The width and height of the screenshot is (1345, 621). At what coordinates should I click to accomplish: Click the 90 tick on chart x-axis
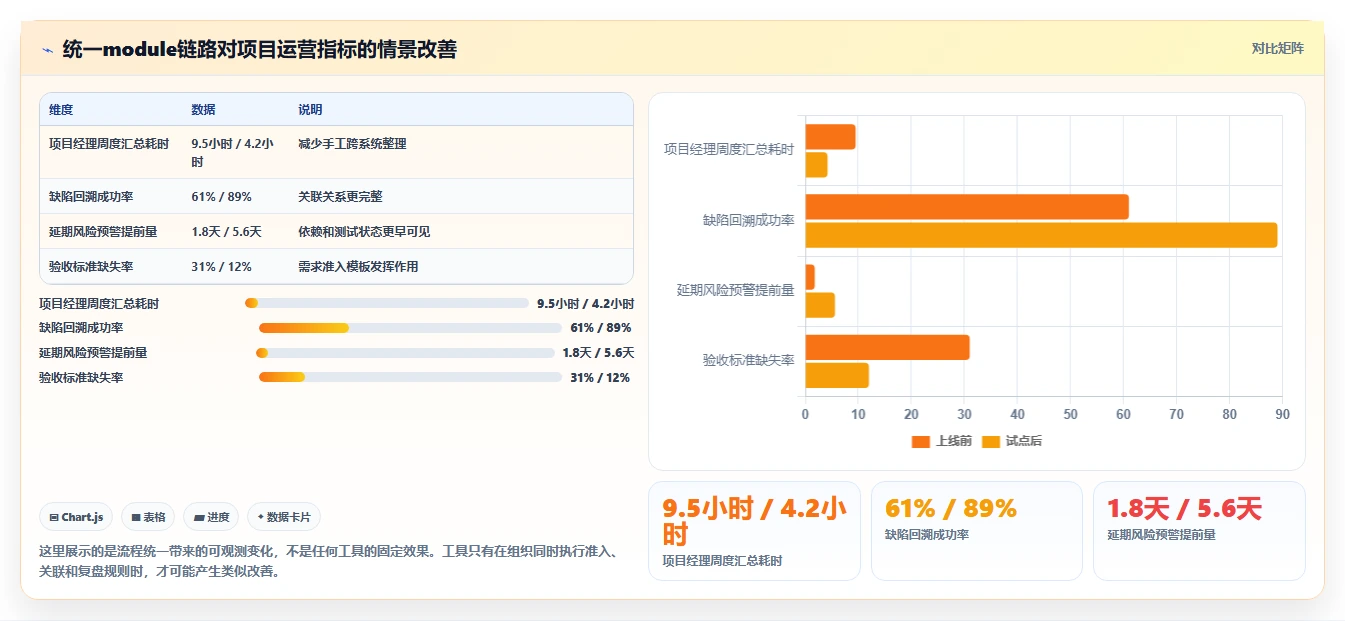pos(1282,414)
